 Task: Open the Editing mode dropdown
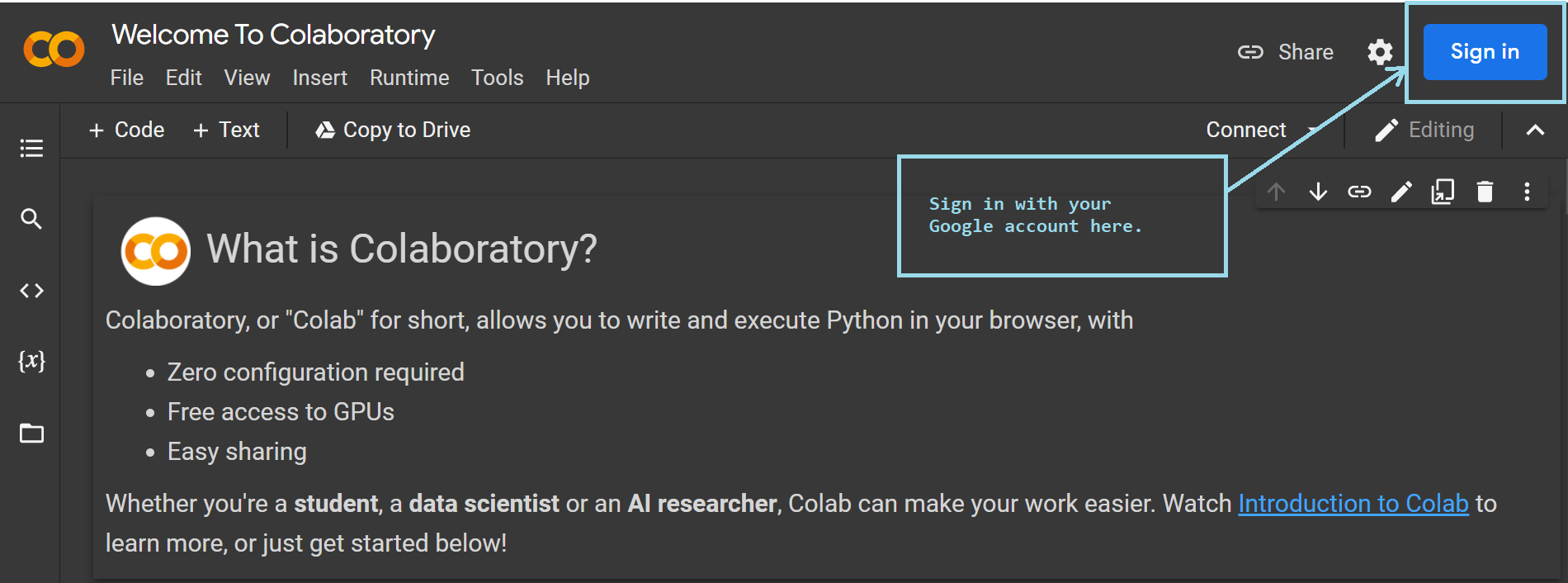[1424, 130]
